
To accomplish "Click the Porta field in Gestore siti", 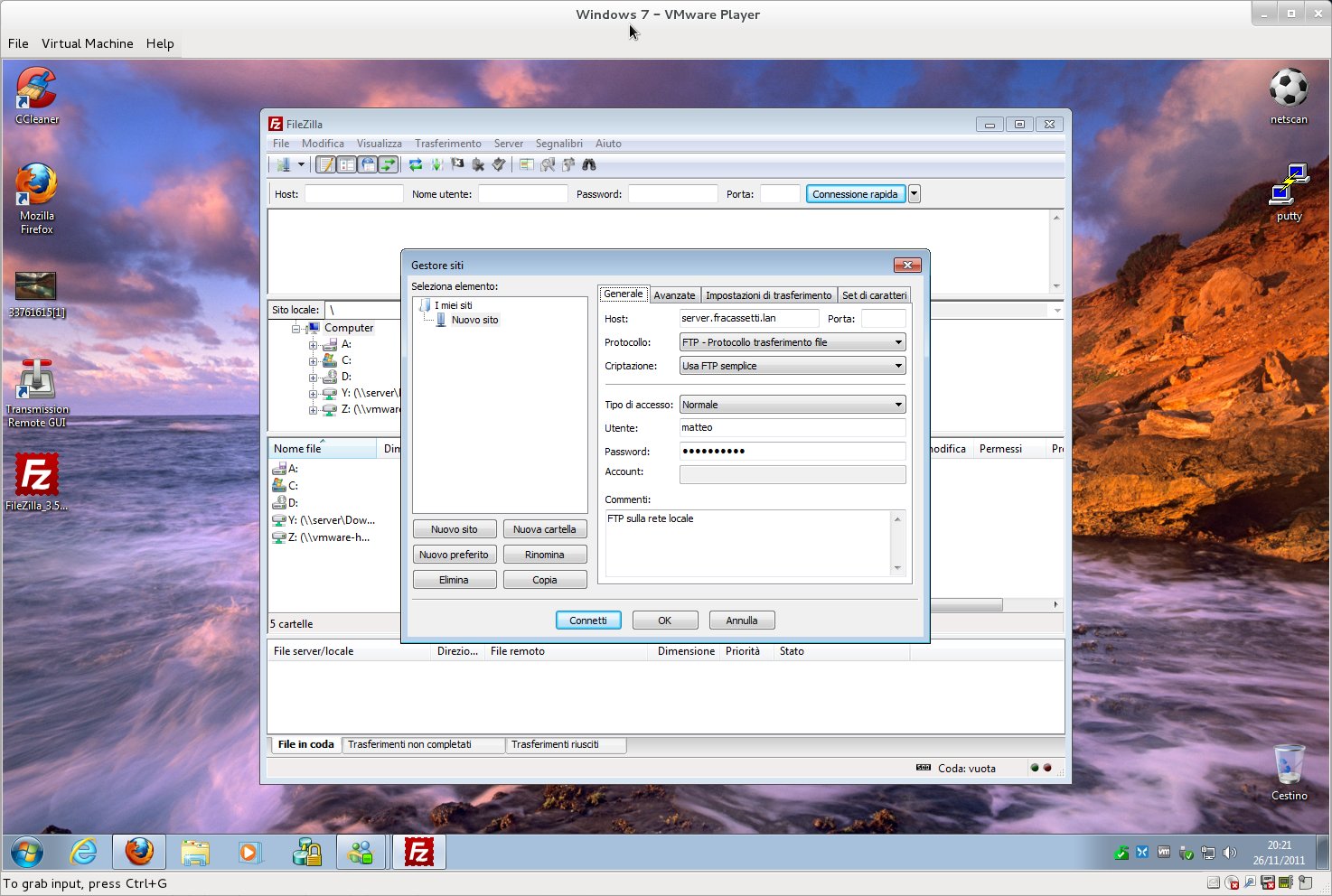I will pyautogui.click(x=883, y=318).
